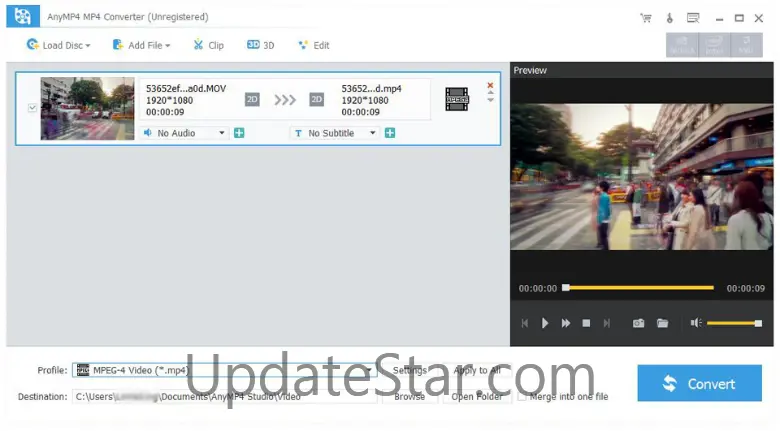The width and height of the screenshot is (780, 431).
Task: Click the source filename 53652ef...a0d.MOV
Action: (186, 89)
